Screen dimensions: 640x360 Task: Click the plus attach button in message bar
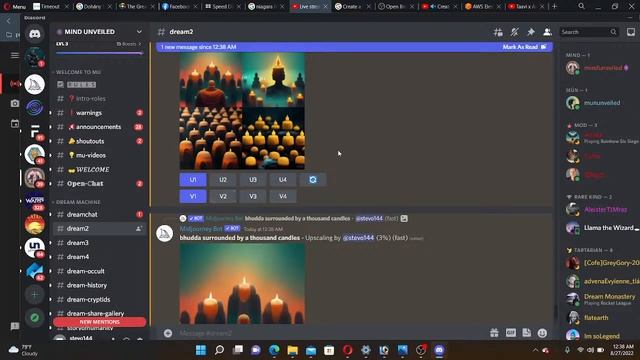pyautogui.click(x=168, y=333)
